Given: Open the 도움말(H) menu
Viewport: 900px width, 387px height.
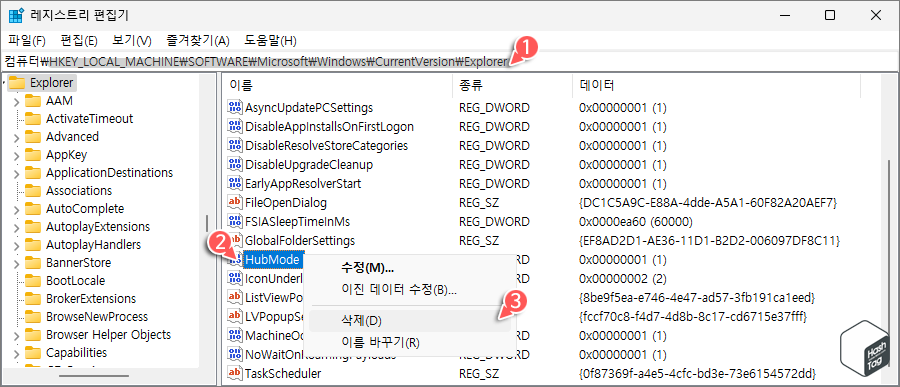Looking at the screenshot, I should 270,41.
